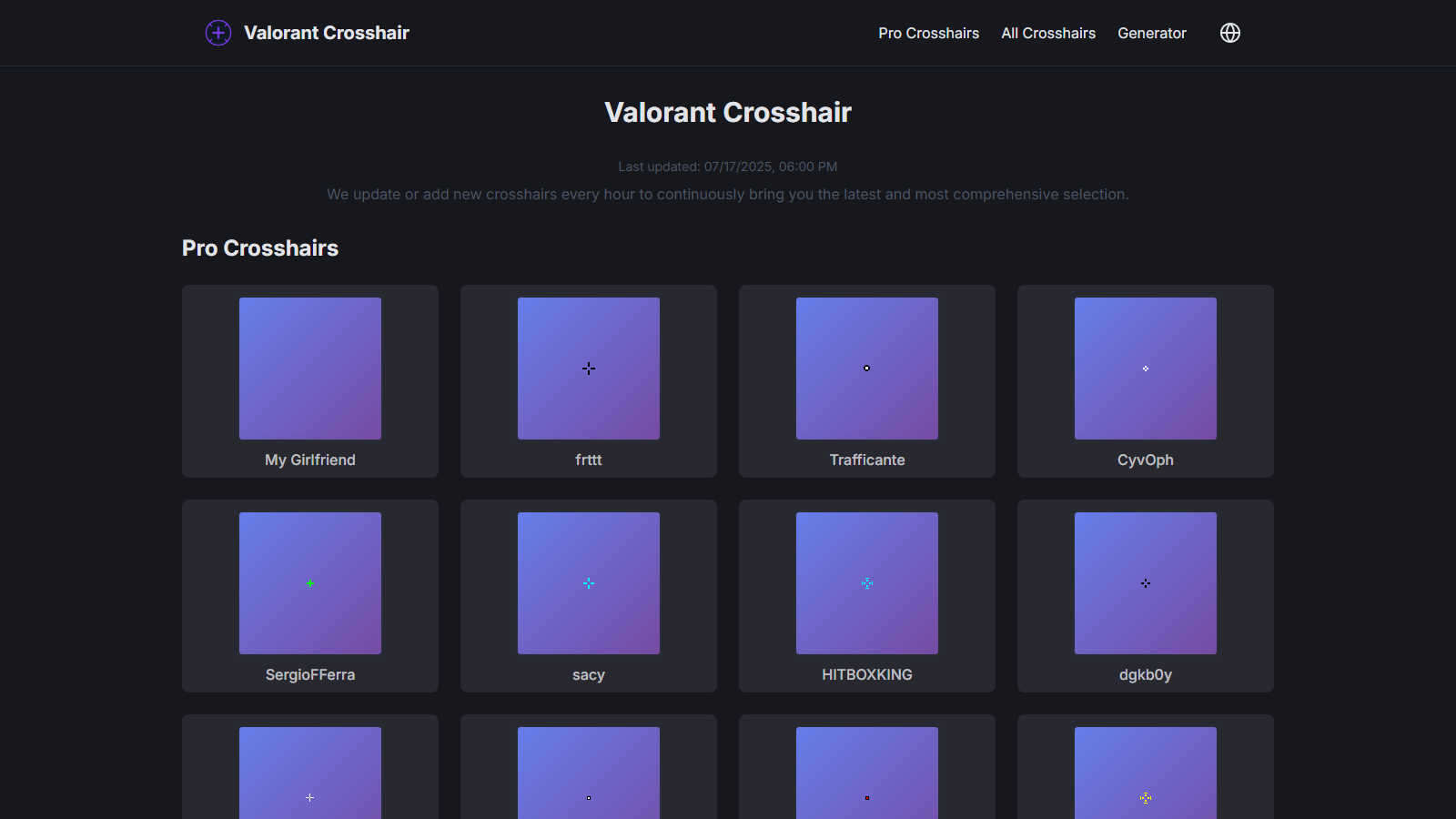Screen dimensions: 1456x819
Task: Select the My Girlfriend crosshair preview
Action: [x=310, y=369]
